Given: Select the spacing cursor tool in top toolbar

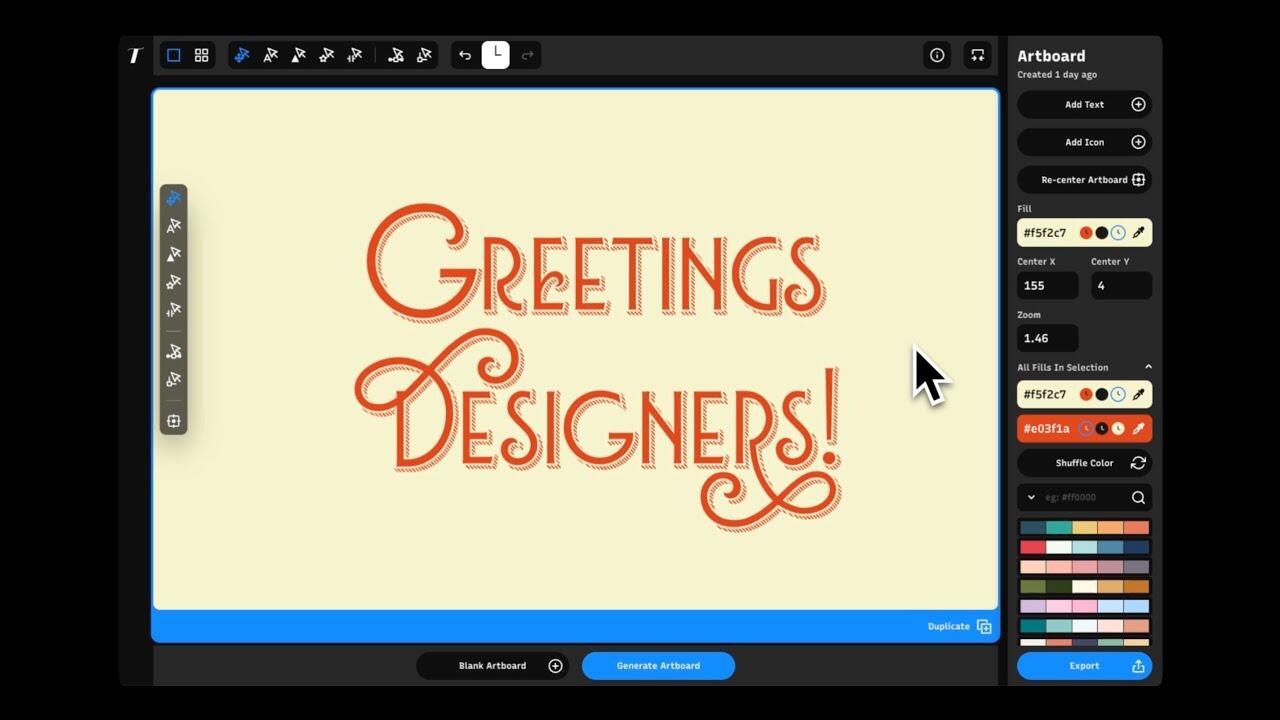Looking at the screenshot, I should pyautogui.click(x=354, y=55).
